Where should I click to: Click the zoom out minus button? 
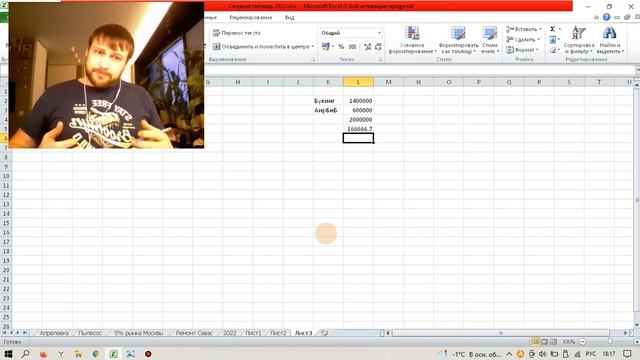point(583,342)
